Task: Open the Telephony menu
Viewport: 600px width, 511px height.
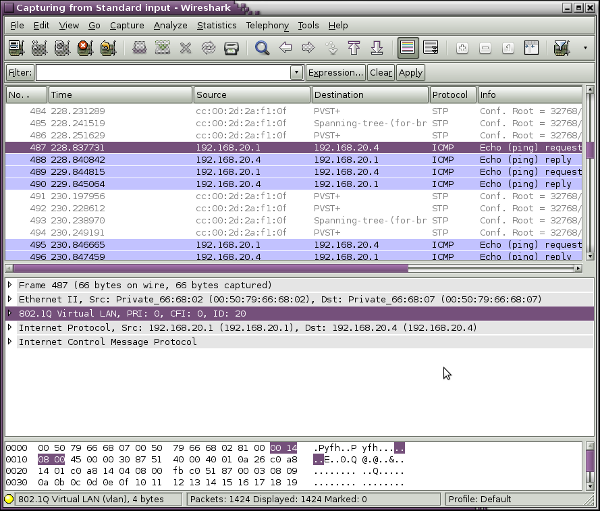Action: (x=267, y=25)
